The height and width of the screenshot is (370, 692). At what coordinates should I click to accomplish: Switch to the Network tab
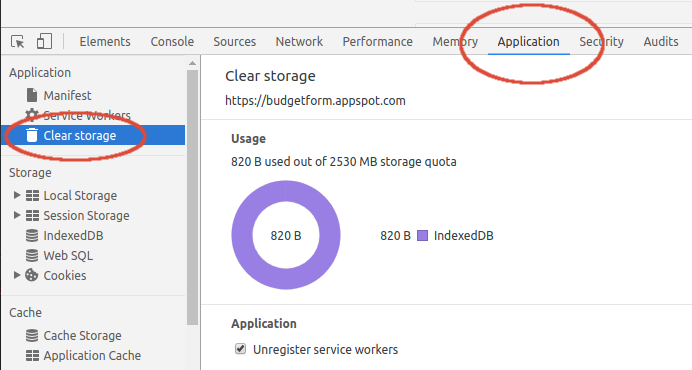coord(299,42)
